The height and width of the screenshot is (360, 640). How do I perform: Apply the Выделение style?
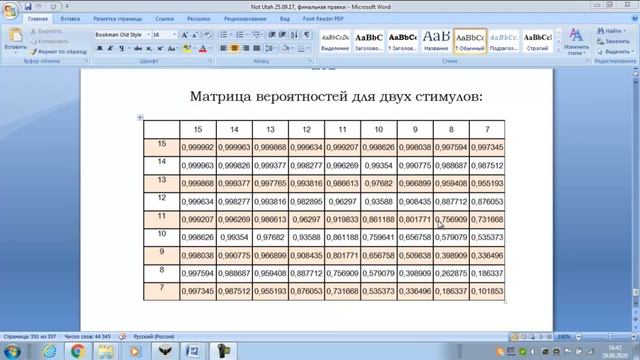point(335,41)
